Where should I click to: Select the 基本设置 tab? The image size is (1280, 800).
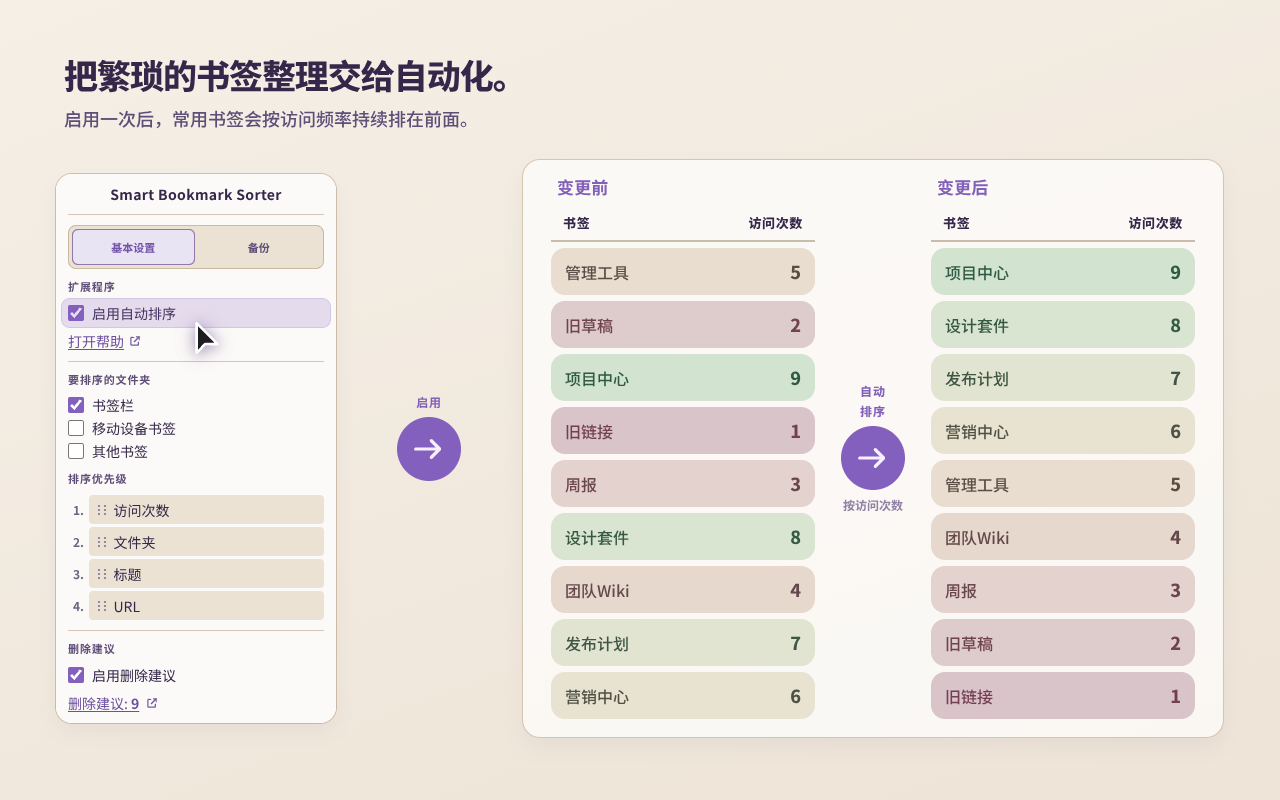click(x=133, y=248)
